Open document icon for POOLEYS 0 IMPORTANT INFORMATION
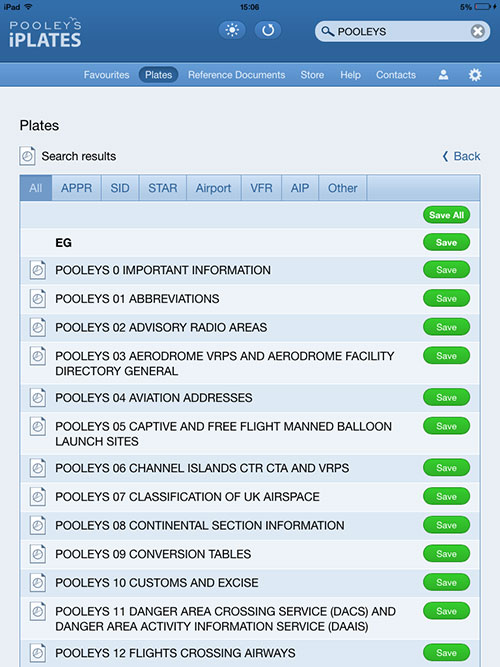Viewport: 500px width, 667px height. coord(37,270)
